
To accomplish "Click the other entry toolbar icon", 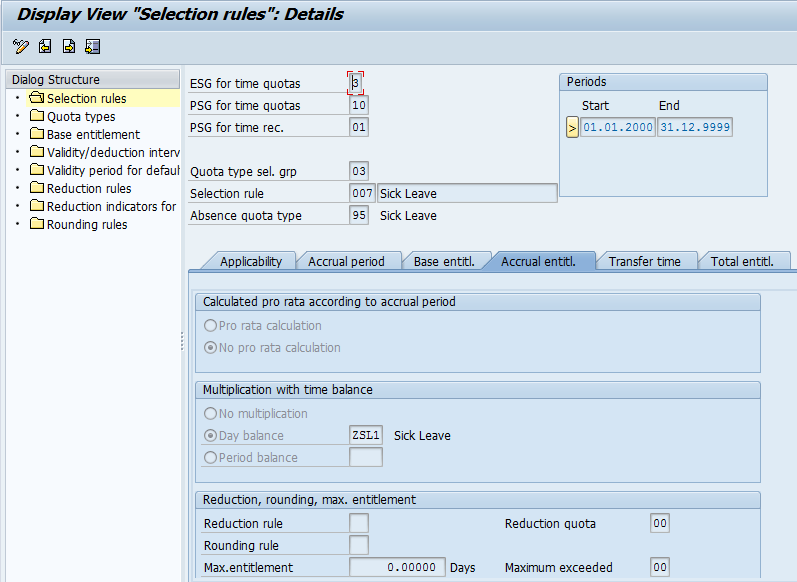I will click(x=93, y=46).
